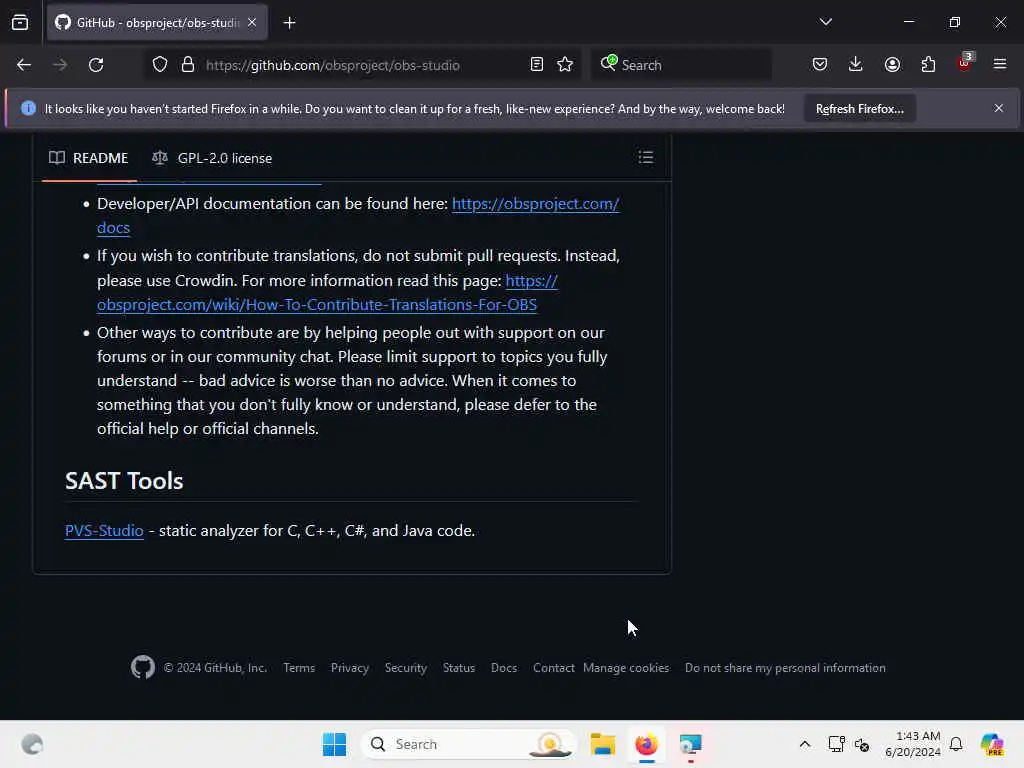The image size is (1024, 768).
Task: Open the PVS-Studio link
Action: coord(104,531)
